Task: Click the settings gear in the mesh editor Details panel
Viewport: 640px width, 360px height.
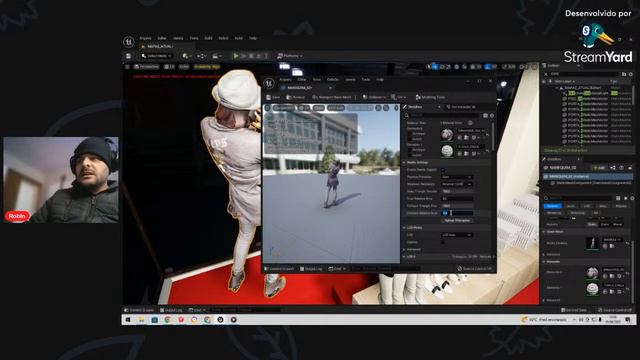Action: coord(492,116)
